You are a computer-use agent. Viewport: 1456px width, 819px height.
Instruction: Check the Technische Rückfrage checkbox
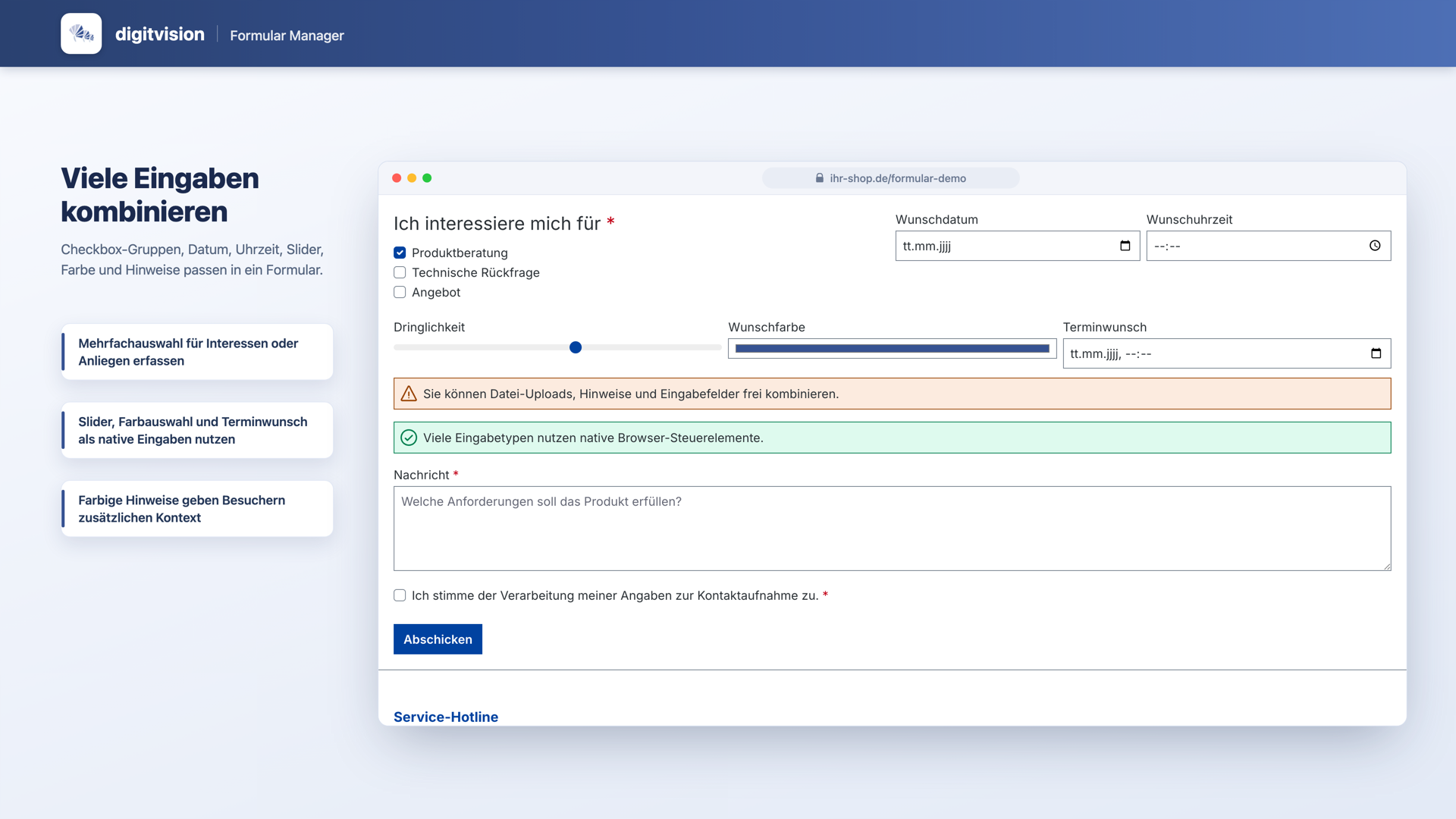(x=400, y=272)
